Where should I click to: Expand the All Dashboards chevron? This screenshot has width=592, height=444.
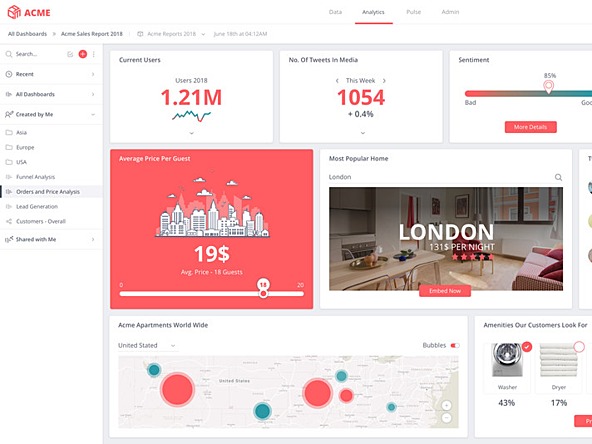tap(93, 94)
